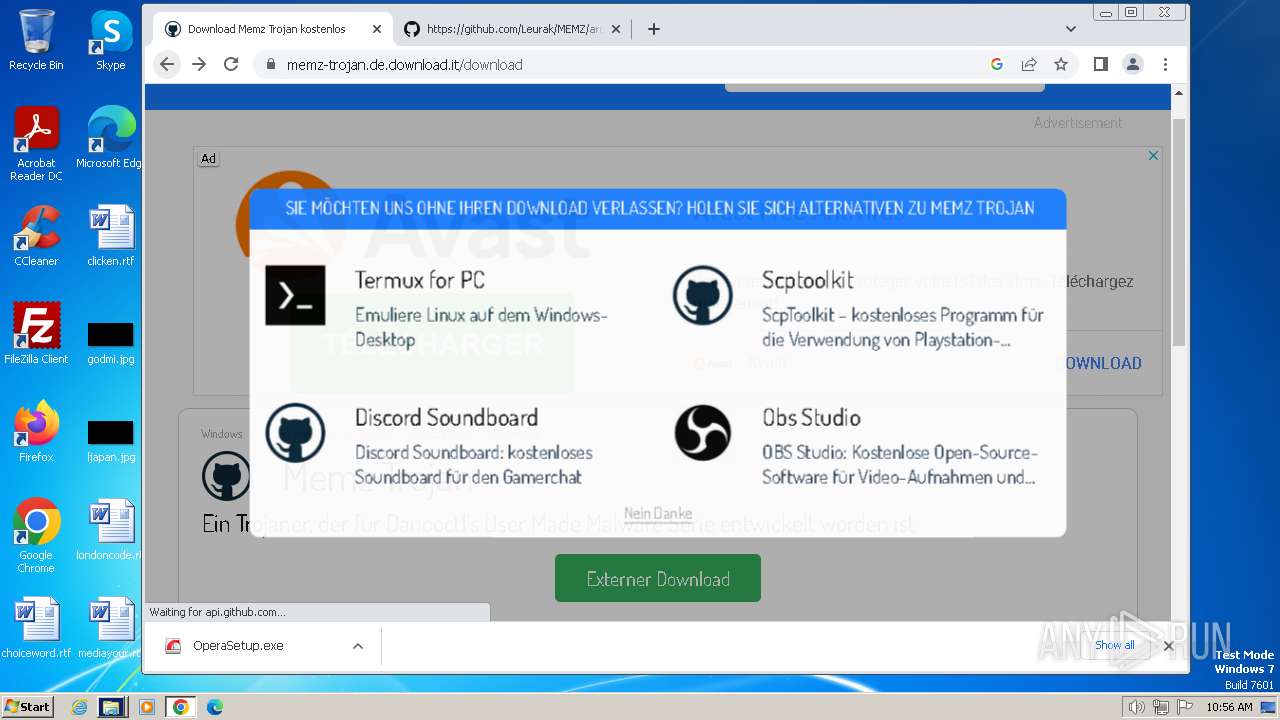Image resolution: width=1280 pixels, height=720 pixels.
Task: Toggle Chrome side panel
Action: 1100,64
